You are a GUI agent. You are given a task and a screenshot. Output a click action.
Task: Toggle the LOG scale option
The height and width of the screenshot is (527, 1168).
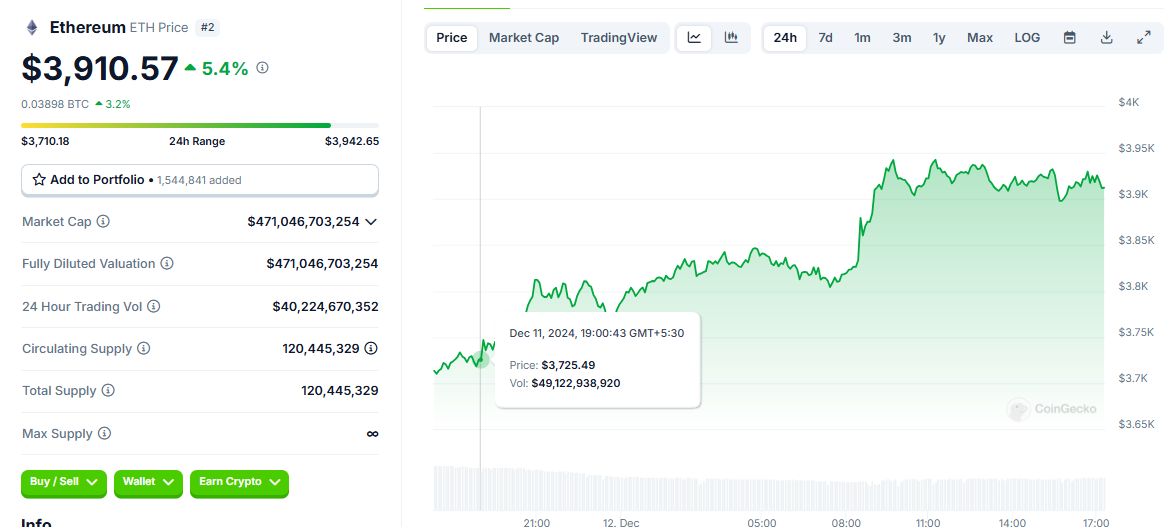point(1027,38)
